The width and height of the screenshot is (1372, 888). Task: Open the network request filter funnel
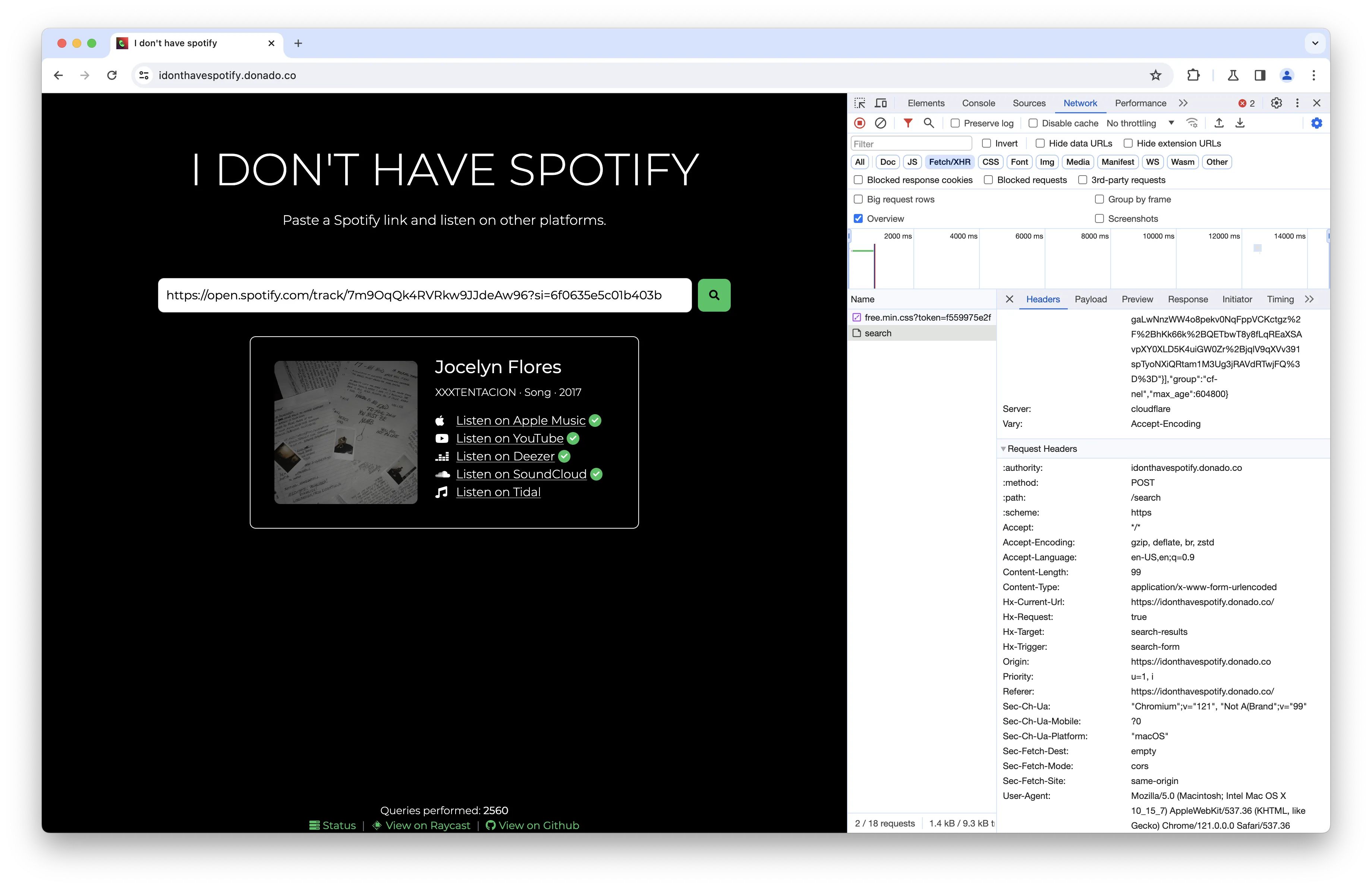point(908,123)
